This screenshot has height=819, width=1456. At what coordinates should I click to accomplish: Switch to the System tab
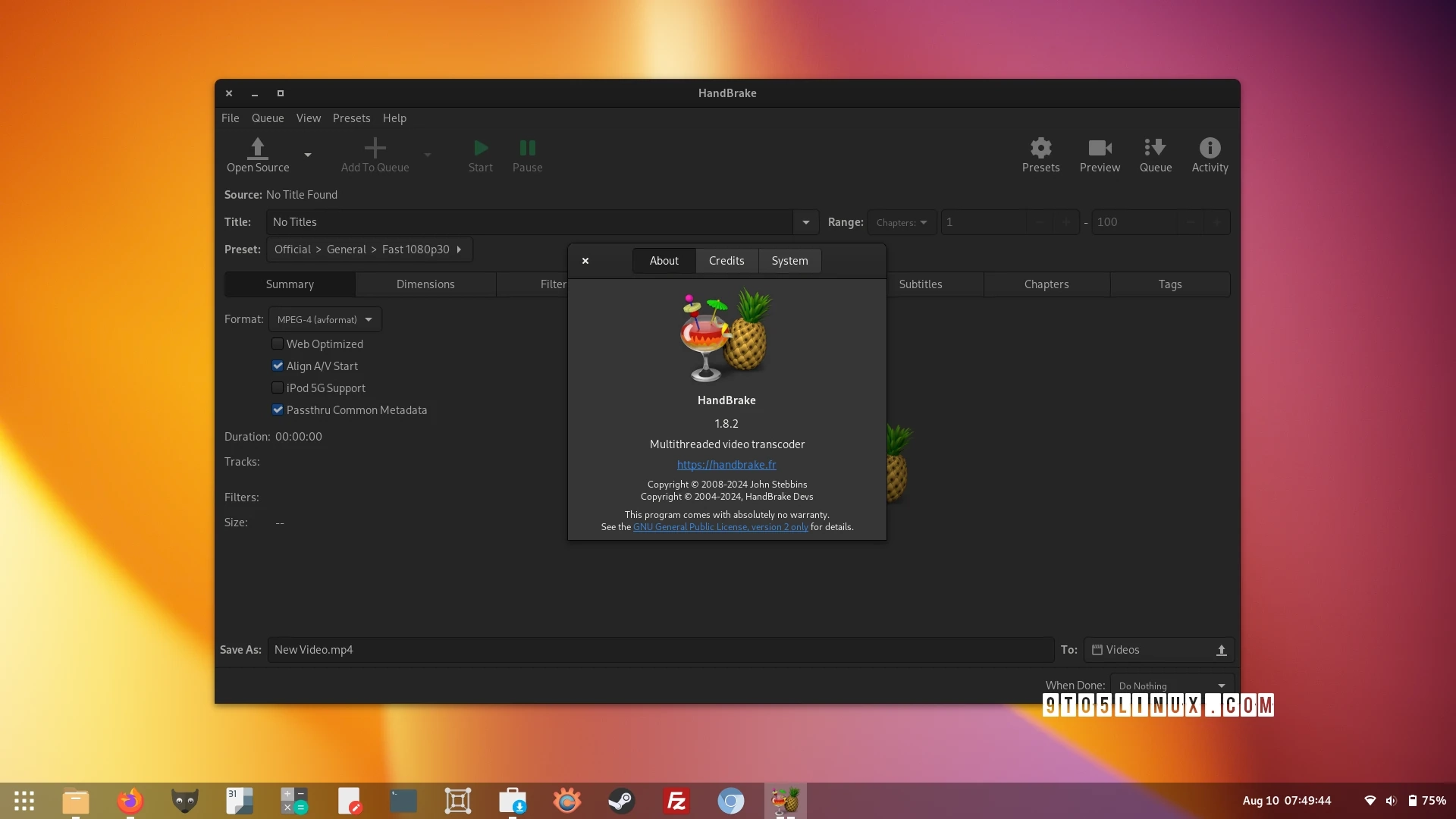click(789, 260)
